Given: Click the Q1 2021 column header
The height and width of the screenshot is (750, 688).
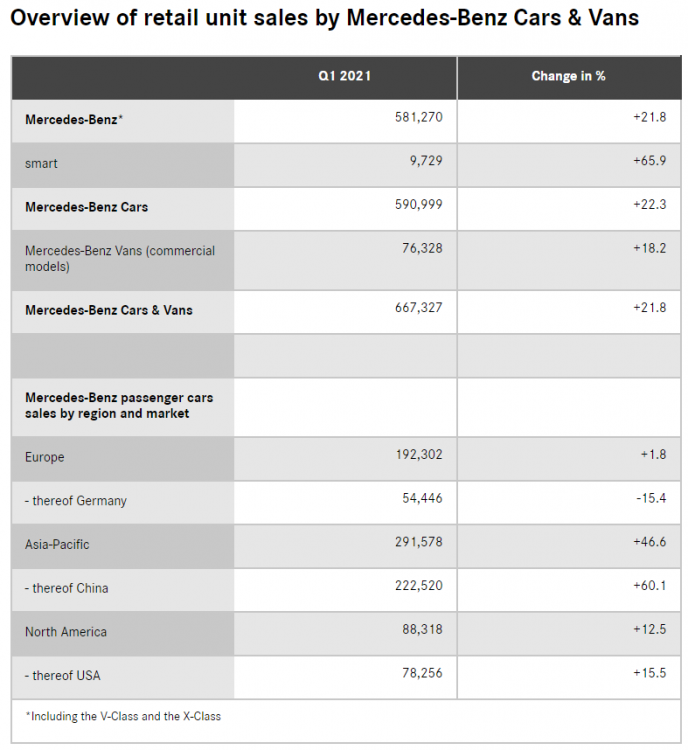Looking at the screenshot, I should click(344, 76).
